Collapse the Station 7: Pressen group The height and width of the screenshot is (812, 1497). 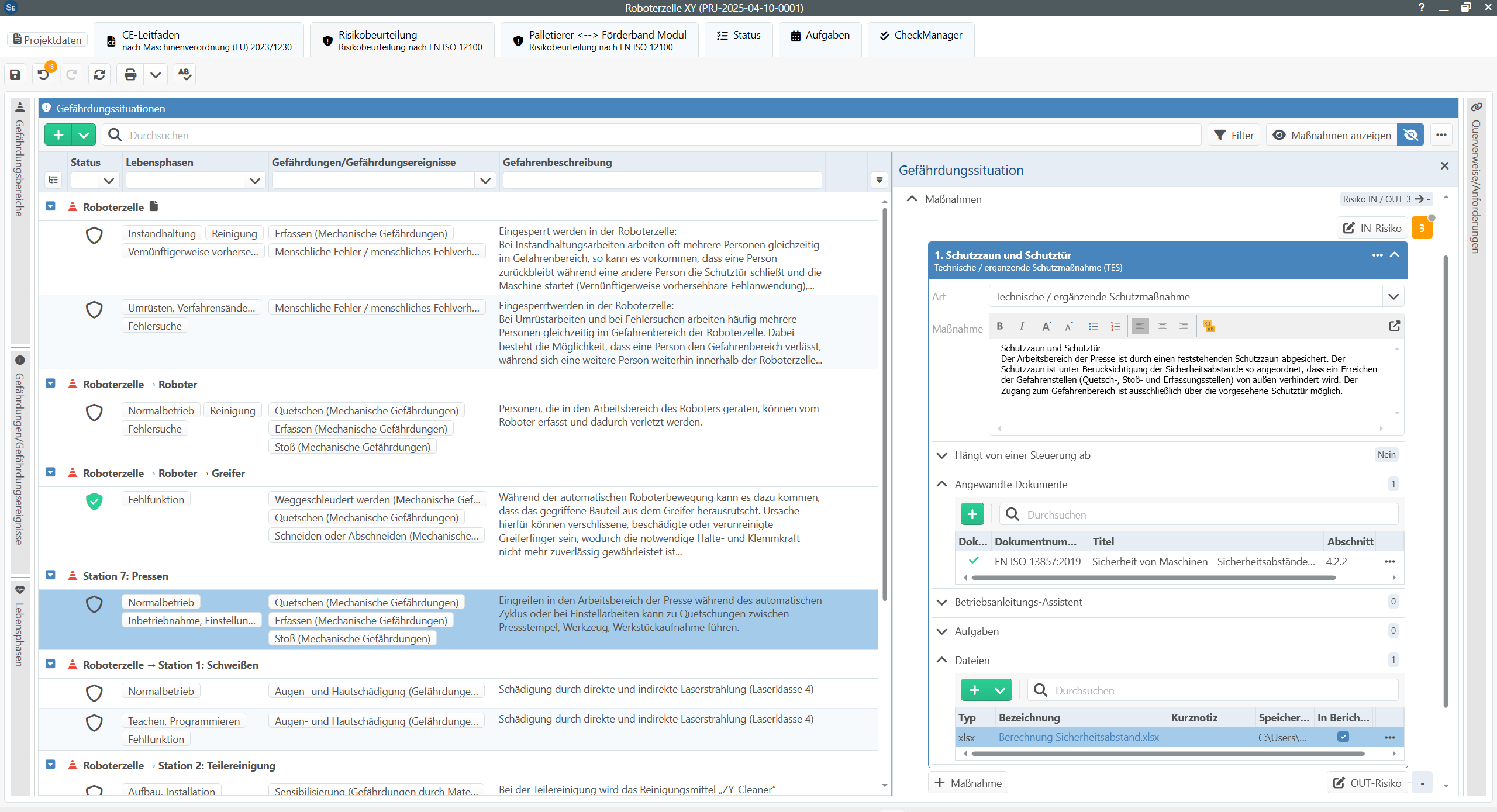click(x=50, y=575)
